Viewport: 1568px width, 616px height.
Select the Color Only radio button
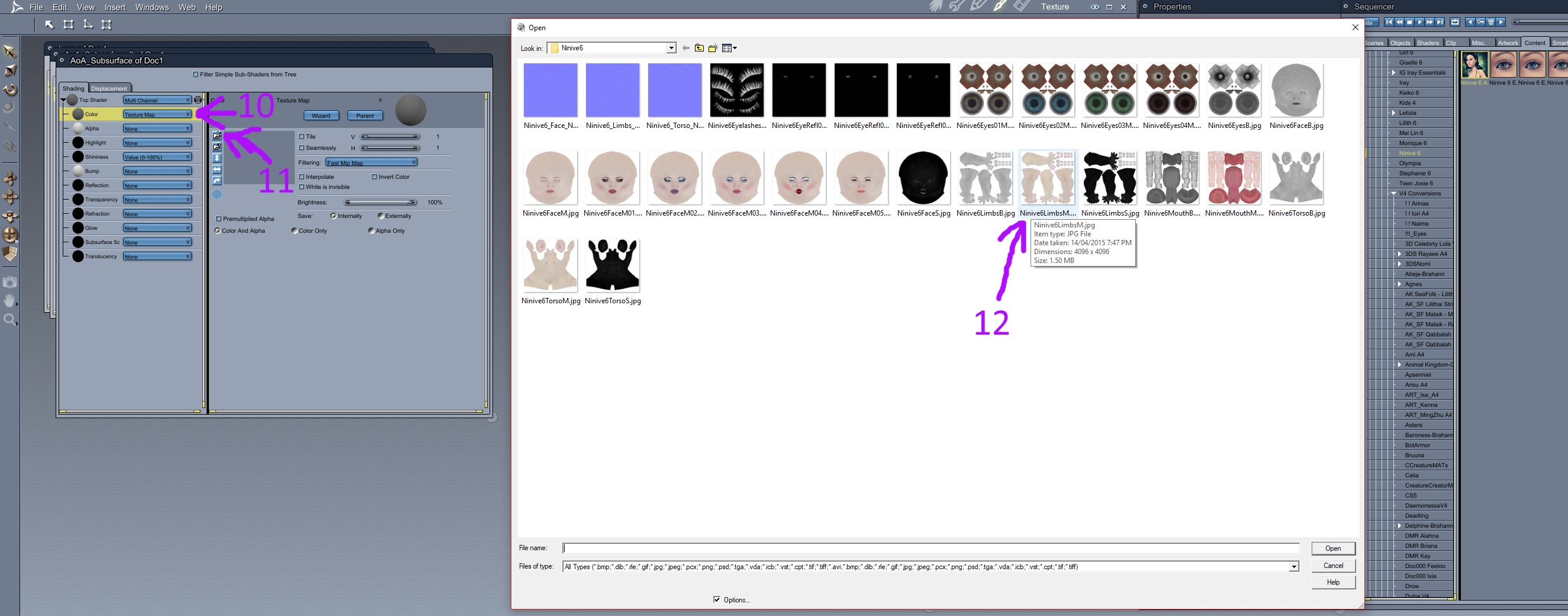coord(295,231)
